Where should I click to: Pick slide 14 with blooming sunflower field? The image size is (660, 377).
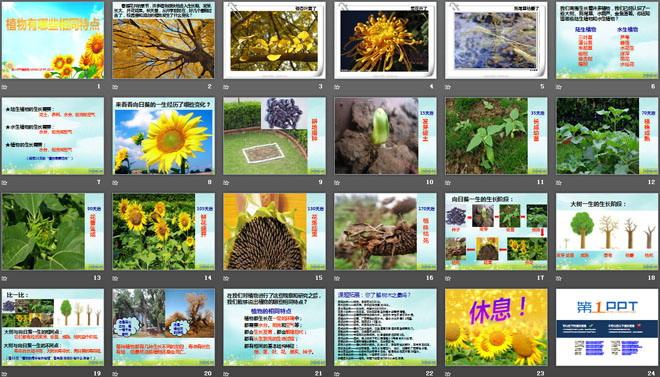(x=163, y=231)
